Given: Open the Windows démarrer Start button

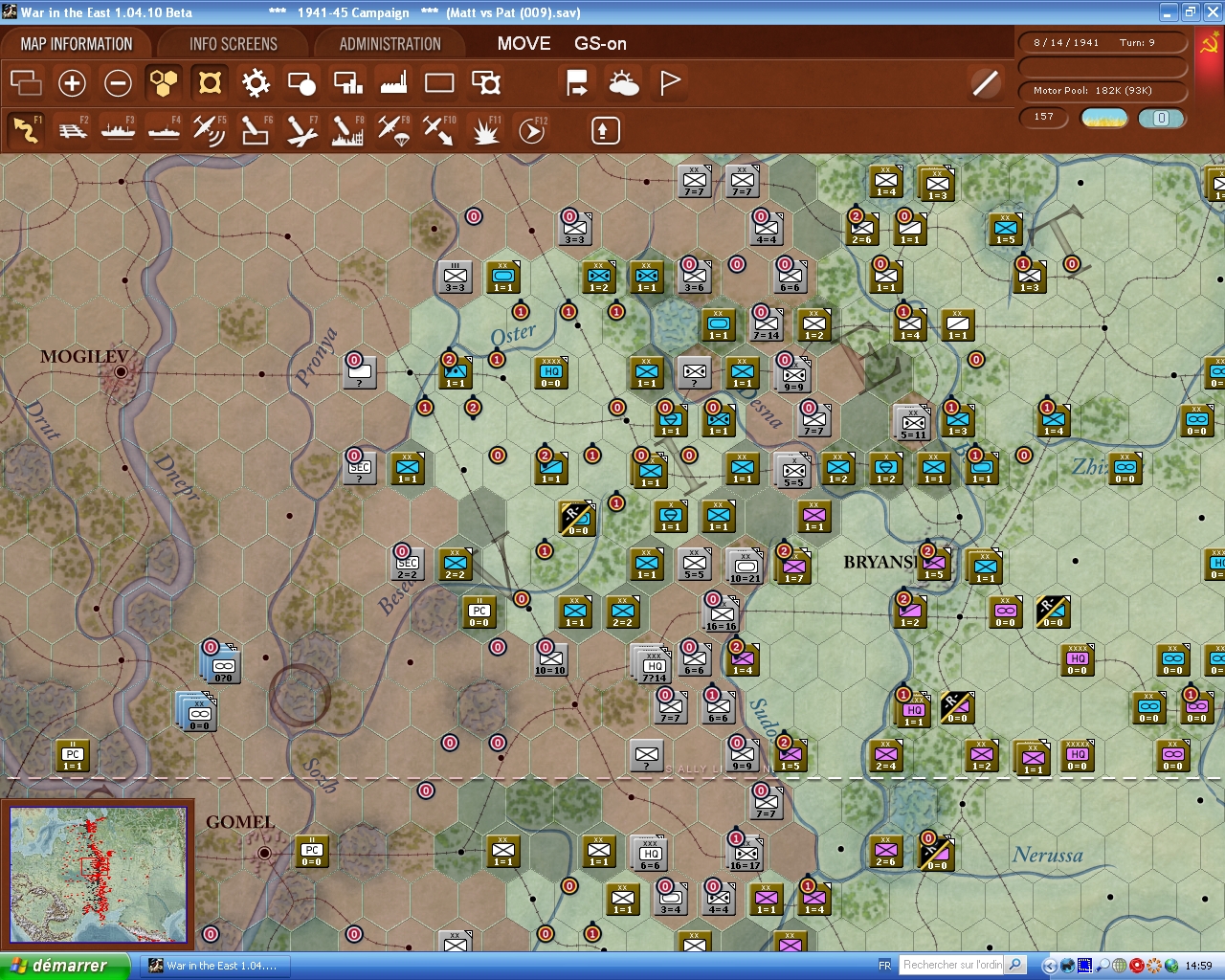Looking at the screenshot, I should [x=64, y=966].
